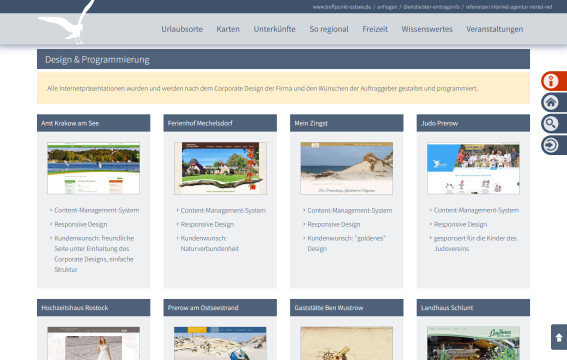Image resolution: width=567 pixels, height=360 pixels.
Task: View the Prerow am Ostseestrand thumbnail
Action: pyautogui.click(x=220, y=343)
